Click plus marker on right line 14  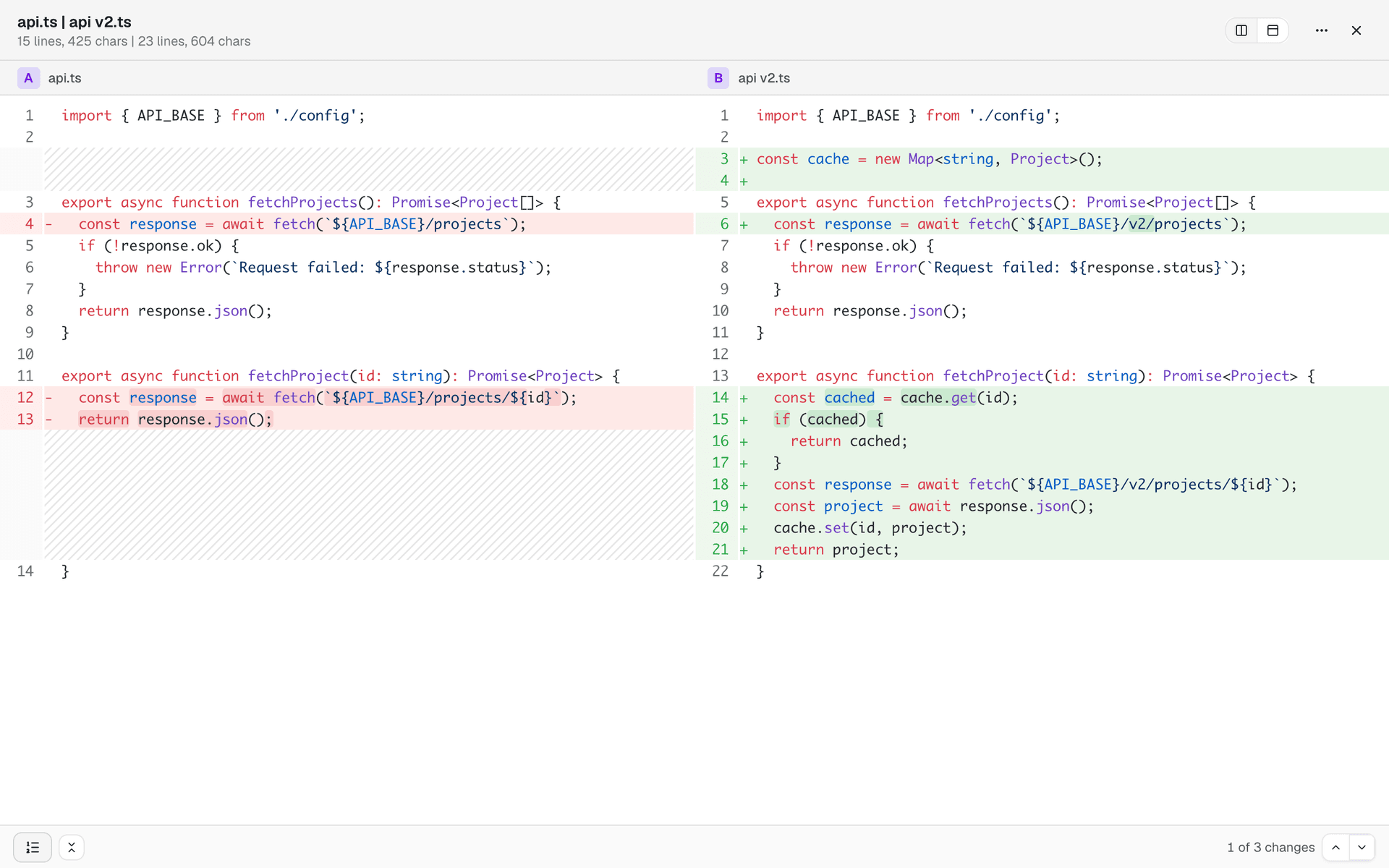[744, 398]
